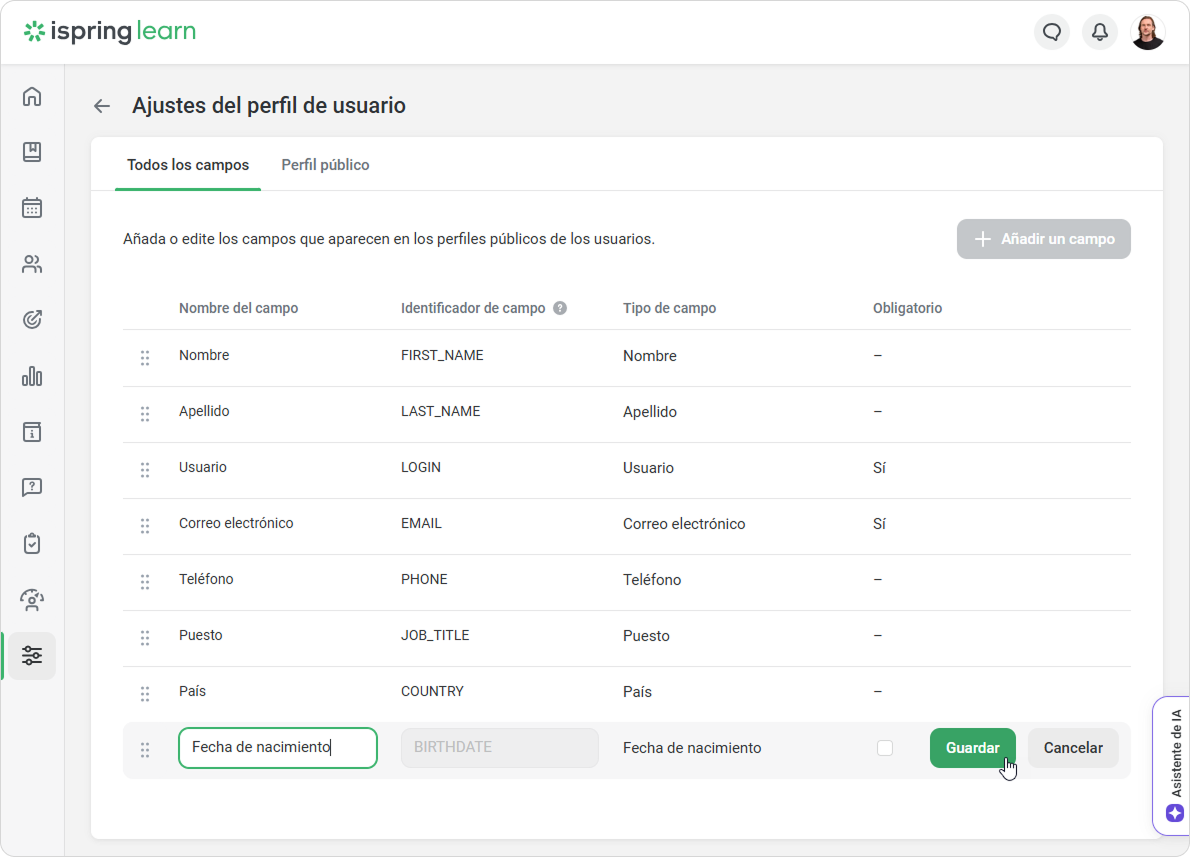
Task: Click the Cancelar button
Action: pos(1073,748)
